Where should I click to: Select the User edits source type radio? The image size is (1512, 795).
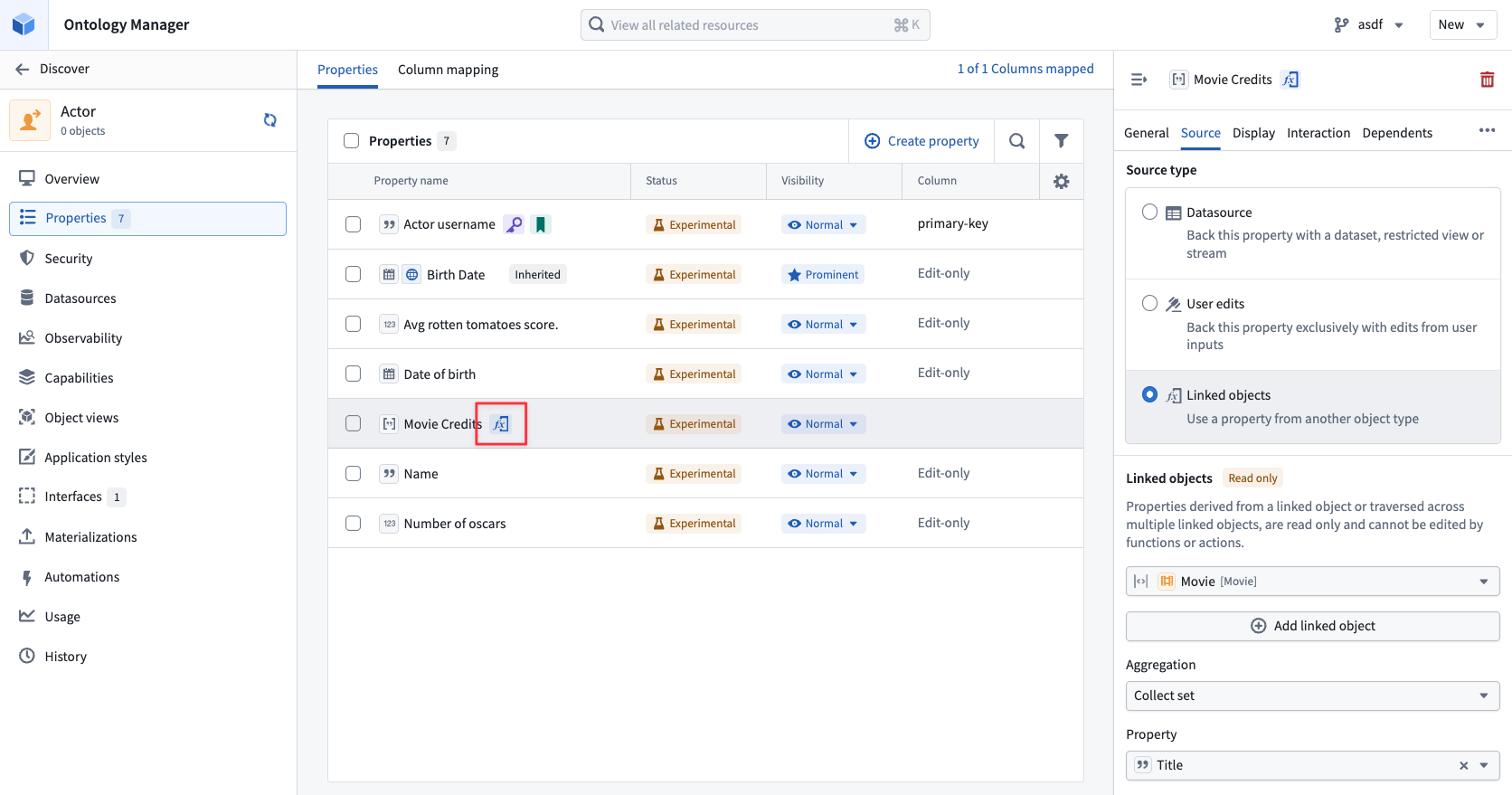coord(1149,303)
